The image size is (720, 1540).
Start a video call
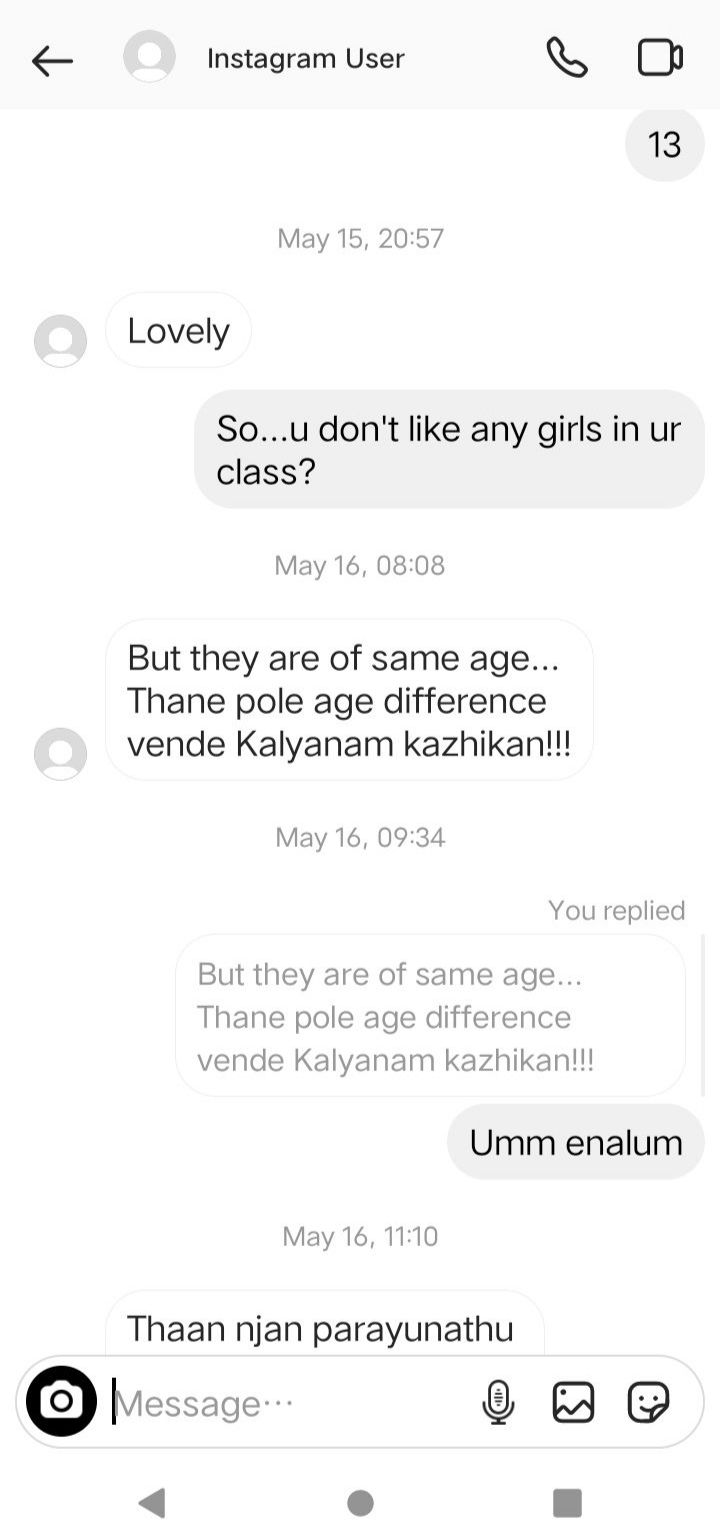pos(660,58)
